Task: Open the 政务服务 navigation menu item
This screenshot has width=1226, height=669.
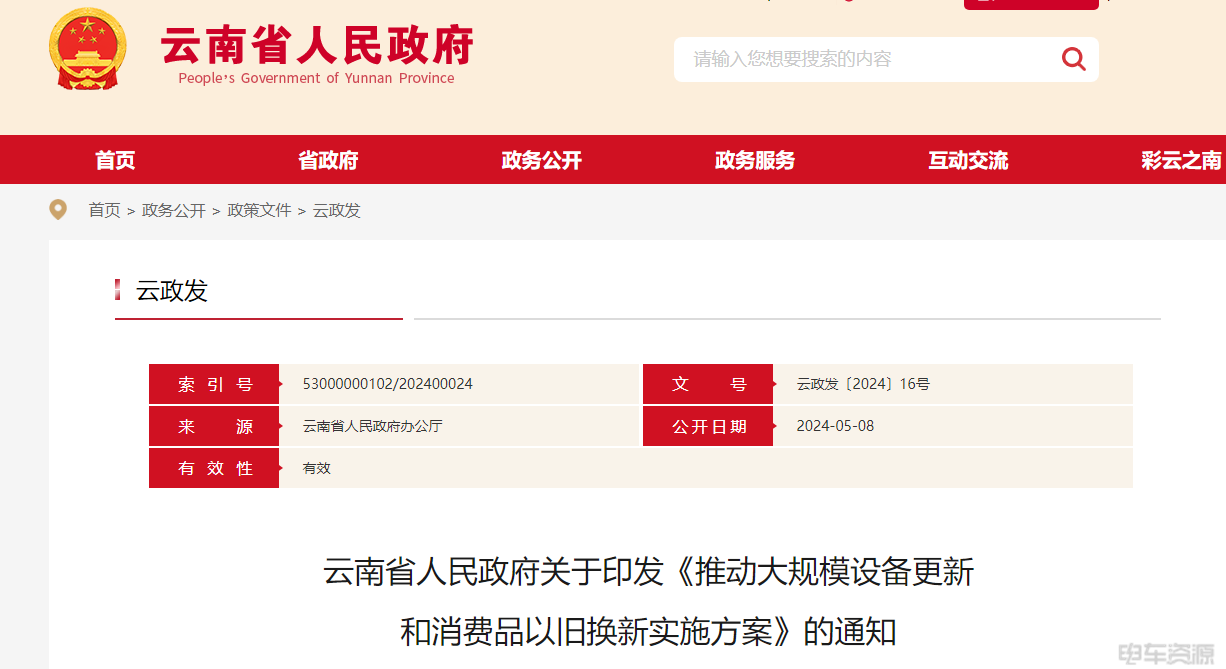Action: [x=755, y=160]
